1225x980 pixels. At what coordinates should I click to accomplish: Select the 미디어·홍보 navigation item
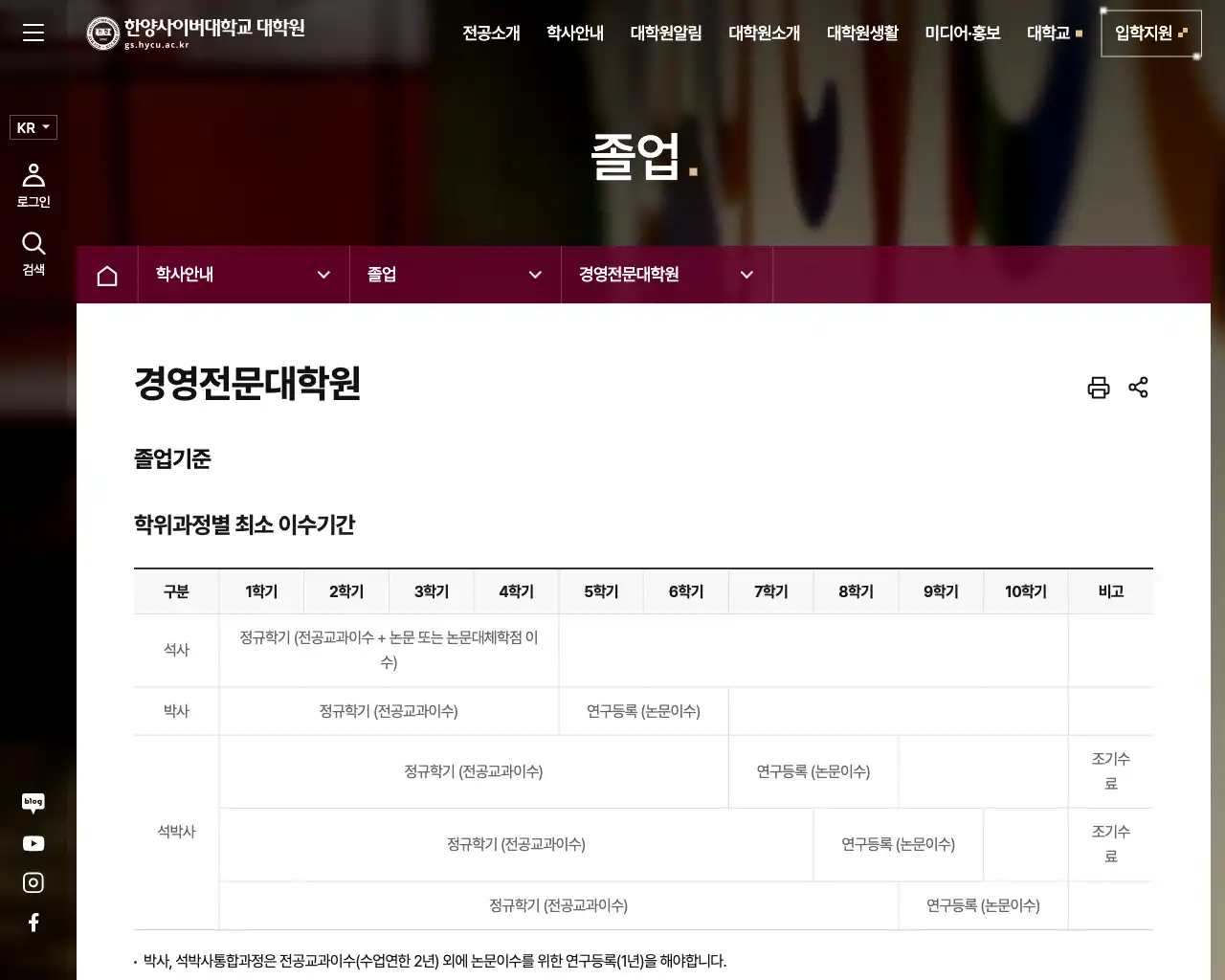point(962,33)
